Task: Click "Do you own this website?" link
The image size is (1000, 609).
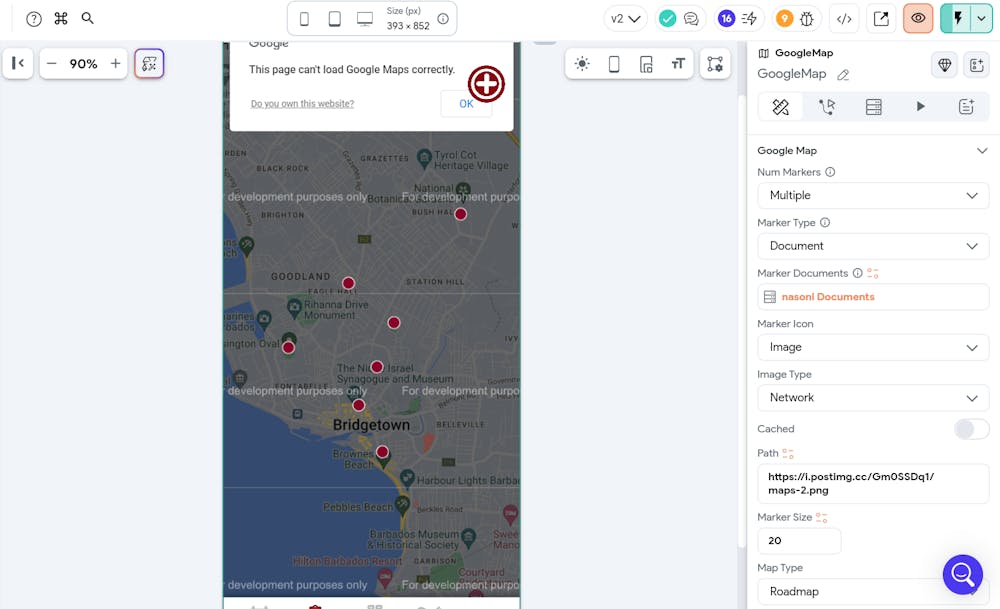Action: point(302,104)
